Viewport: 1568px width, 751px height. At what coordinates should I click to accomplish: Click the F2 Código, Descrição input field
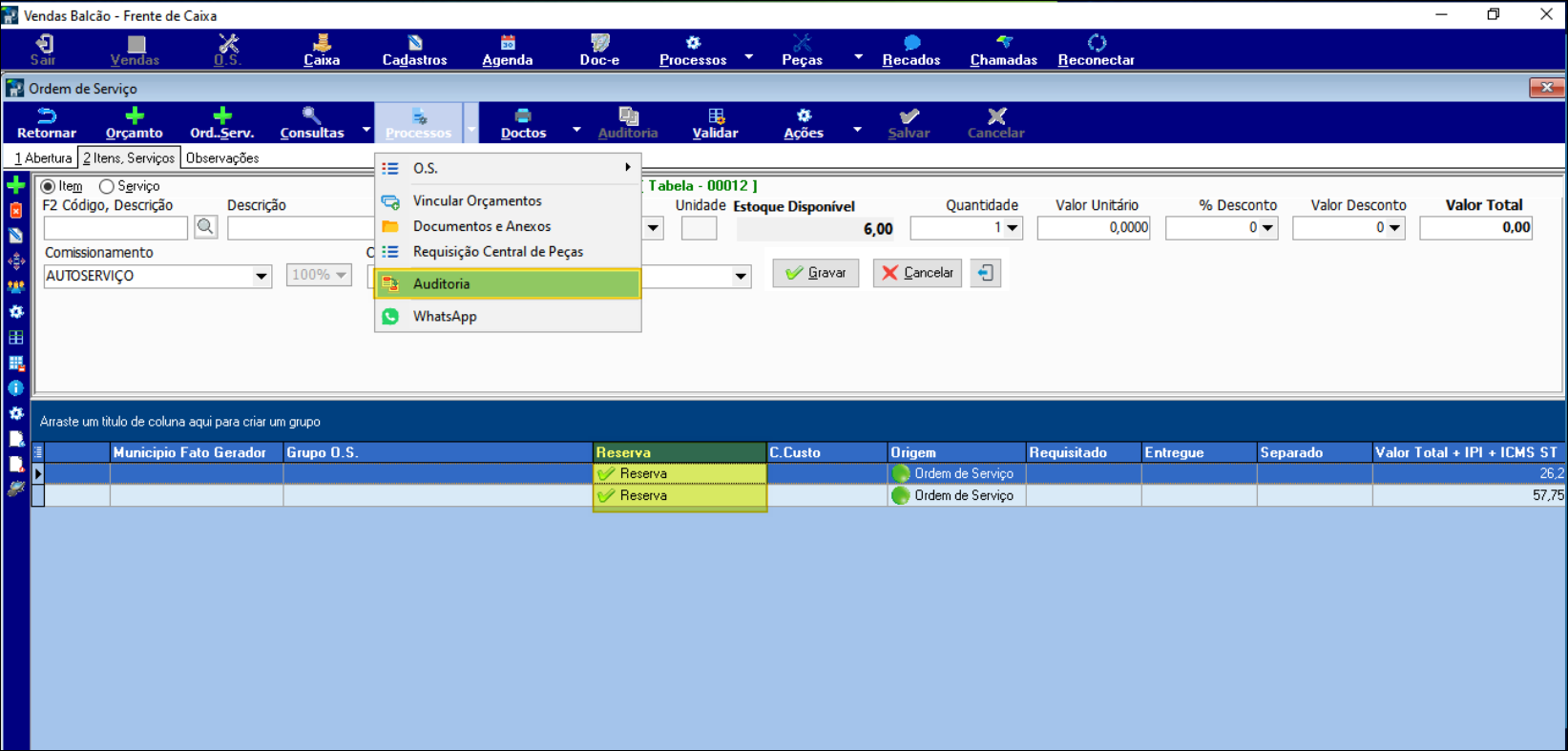click(115, 228)
